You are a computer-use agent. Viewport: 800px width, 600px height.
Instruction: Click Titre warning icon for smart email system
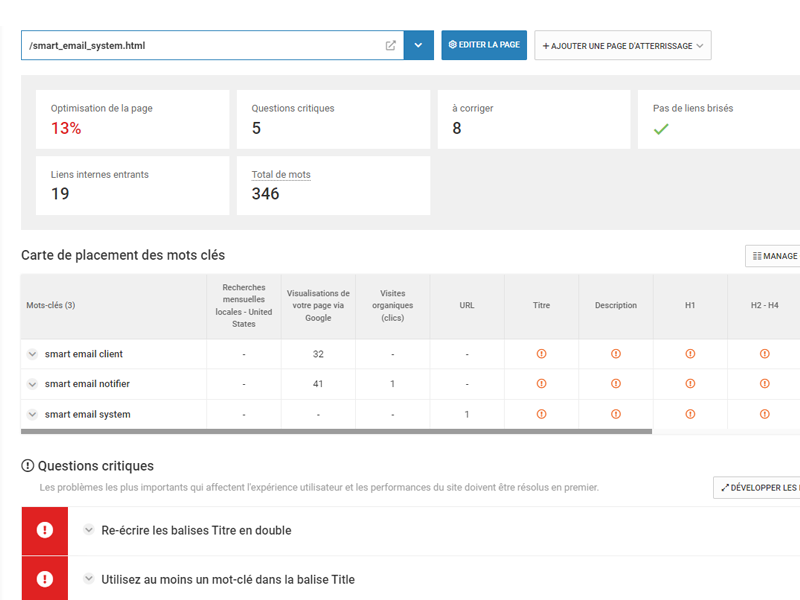(x=542, y=414)
